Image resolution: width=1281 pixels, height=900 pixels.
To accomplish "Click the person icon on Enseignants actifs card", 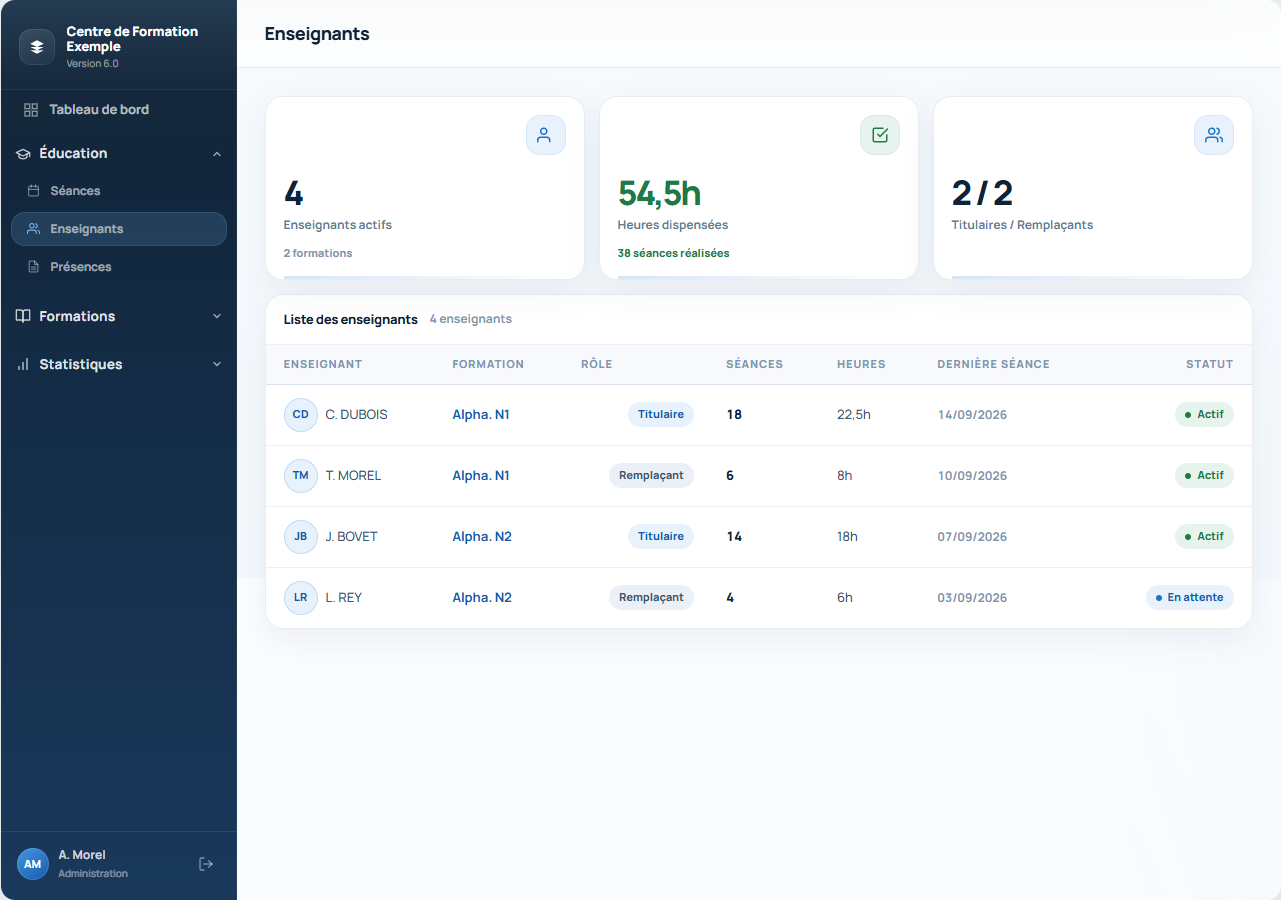I will [545, 135].
